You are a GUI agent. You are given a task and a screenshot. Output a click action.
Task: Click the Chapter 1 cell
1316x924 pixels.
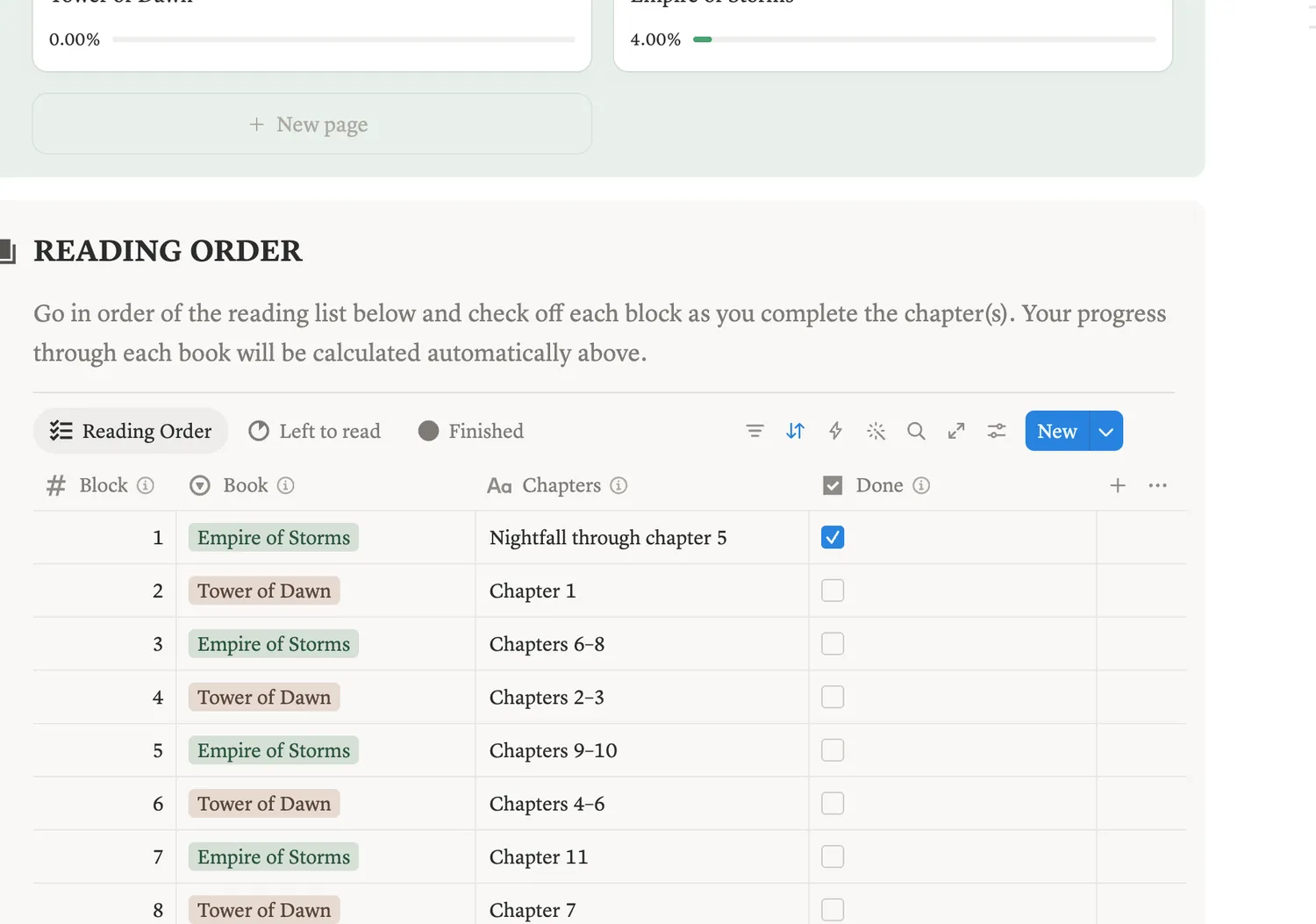tap(641, 591)
